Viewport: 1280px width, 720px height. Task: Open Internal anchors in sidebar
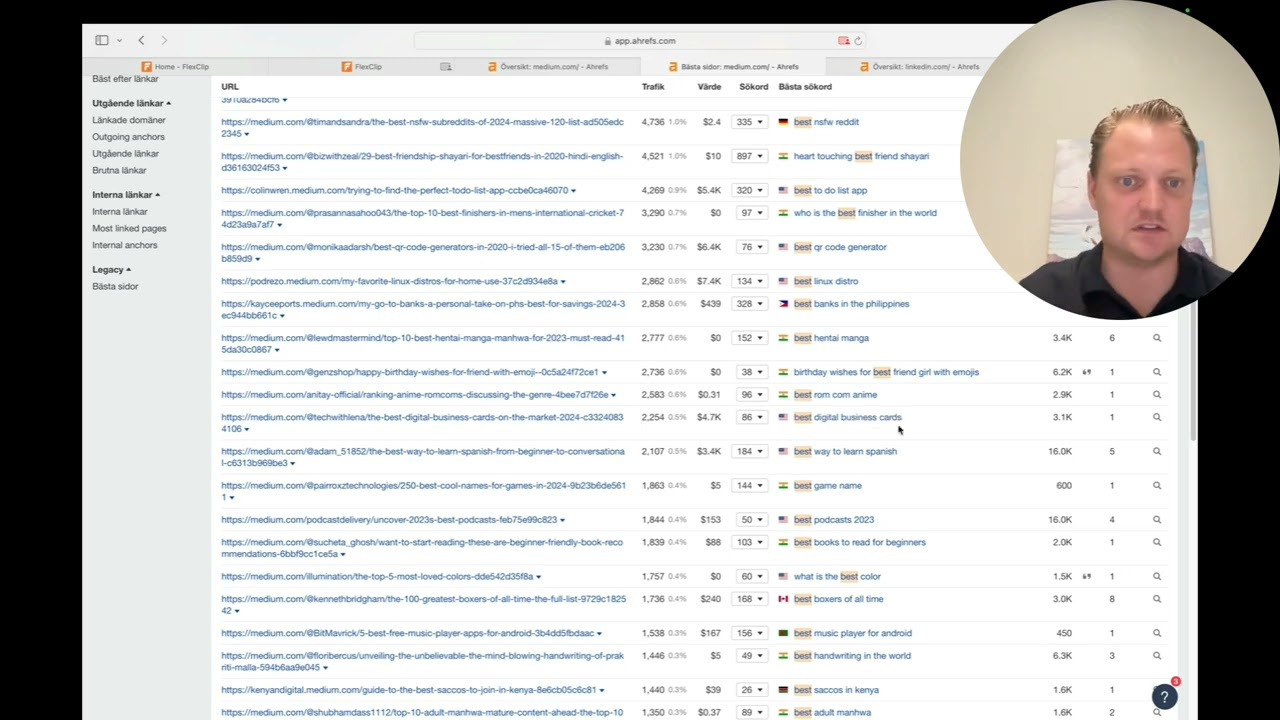pyautogui.click(x=124, y=245)
